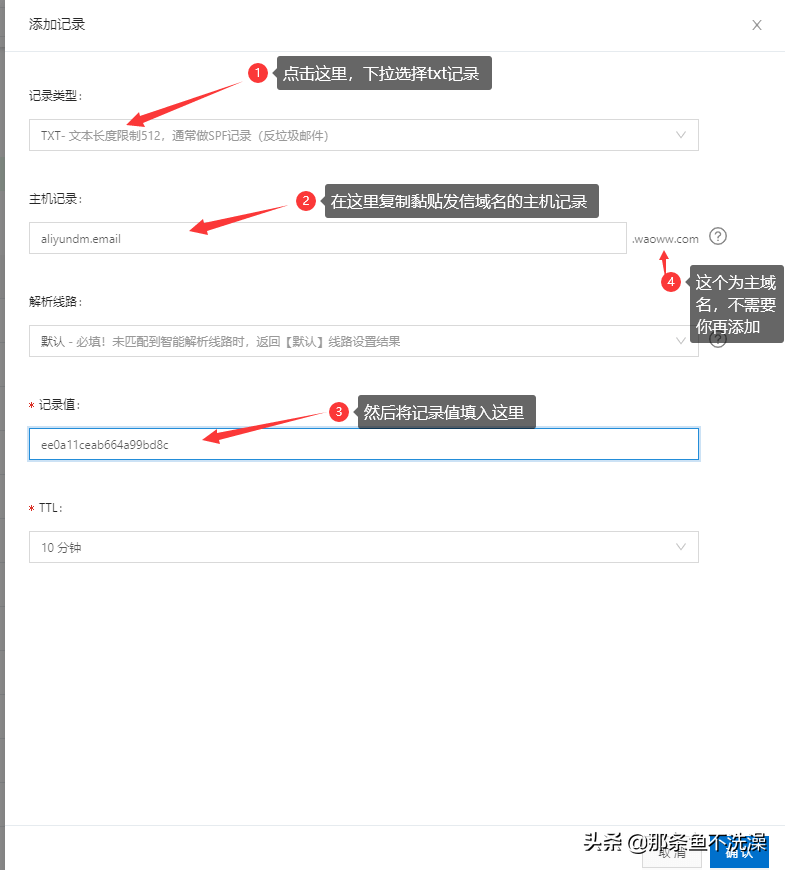Click the red number 2 badge
The width and height of the screenshot is (785, 870).
coord(306,201)
